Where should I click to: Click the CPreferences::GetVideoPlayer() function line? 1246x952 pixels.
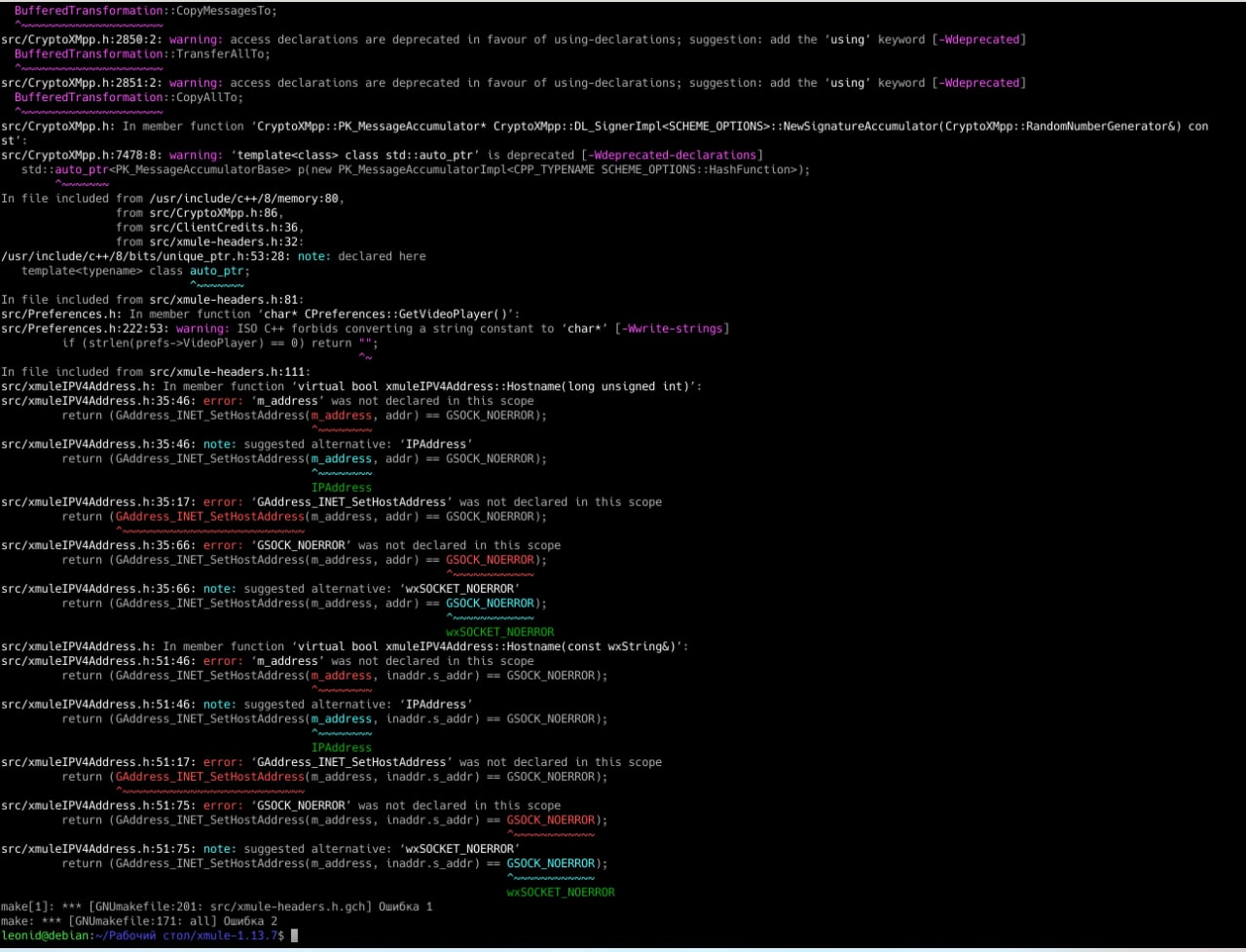(261, 314)
